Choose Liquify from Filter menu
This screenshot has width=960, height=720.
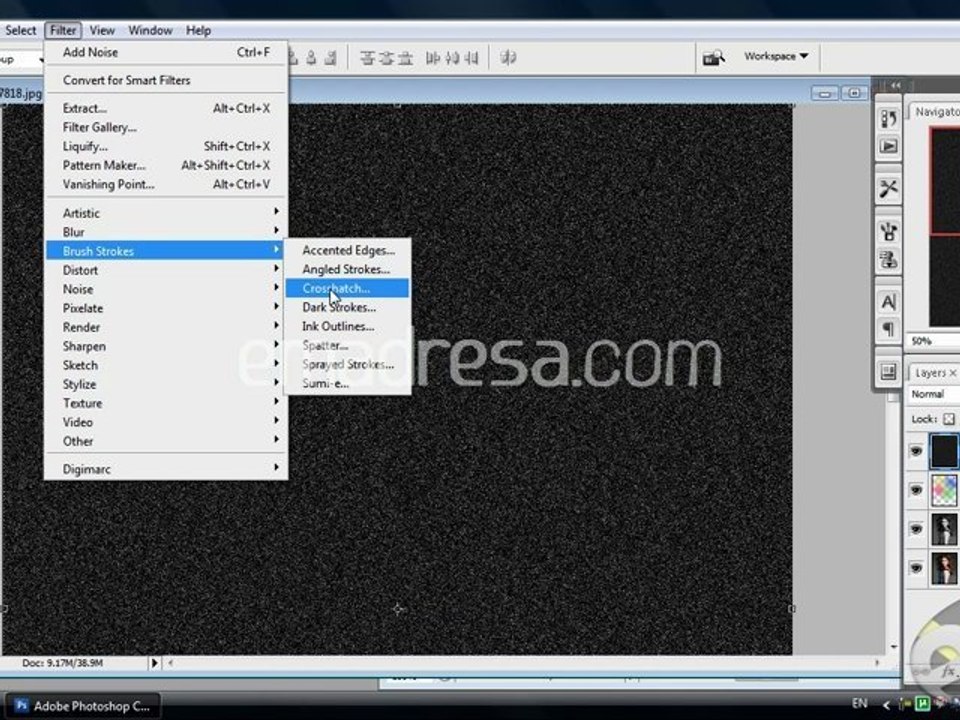166,146
